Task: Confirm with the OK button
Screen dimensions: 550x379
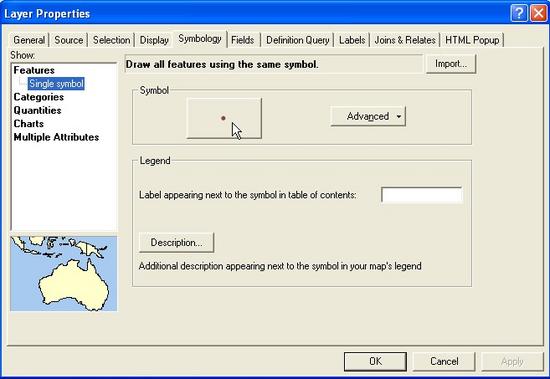Action: [375, 361]
